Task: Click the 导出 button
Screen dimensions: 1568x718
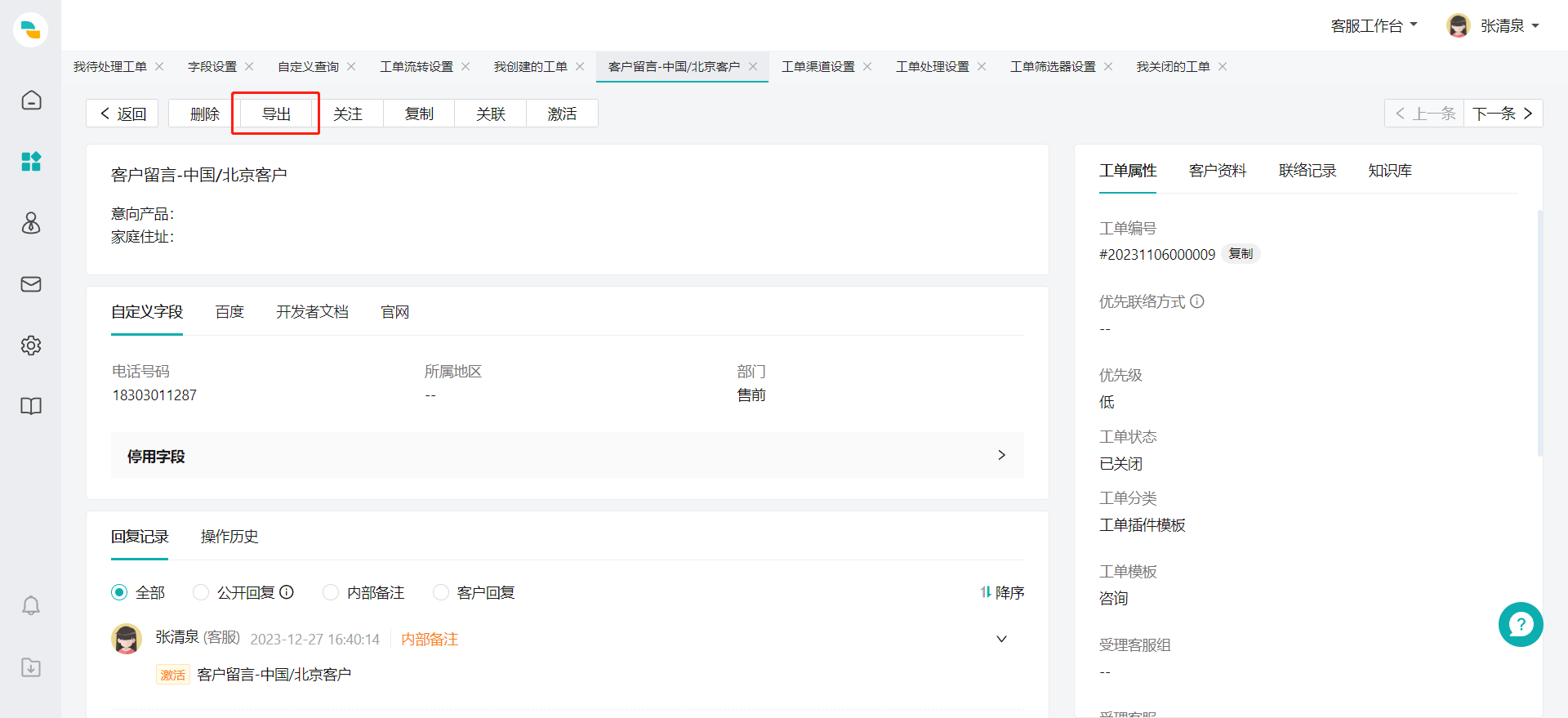Action: (x=276, y=114)
